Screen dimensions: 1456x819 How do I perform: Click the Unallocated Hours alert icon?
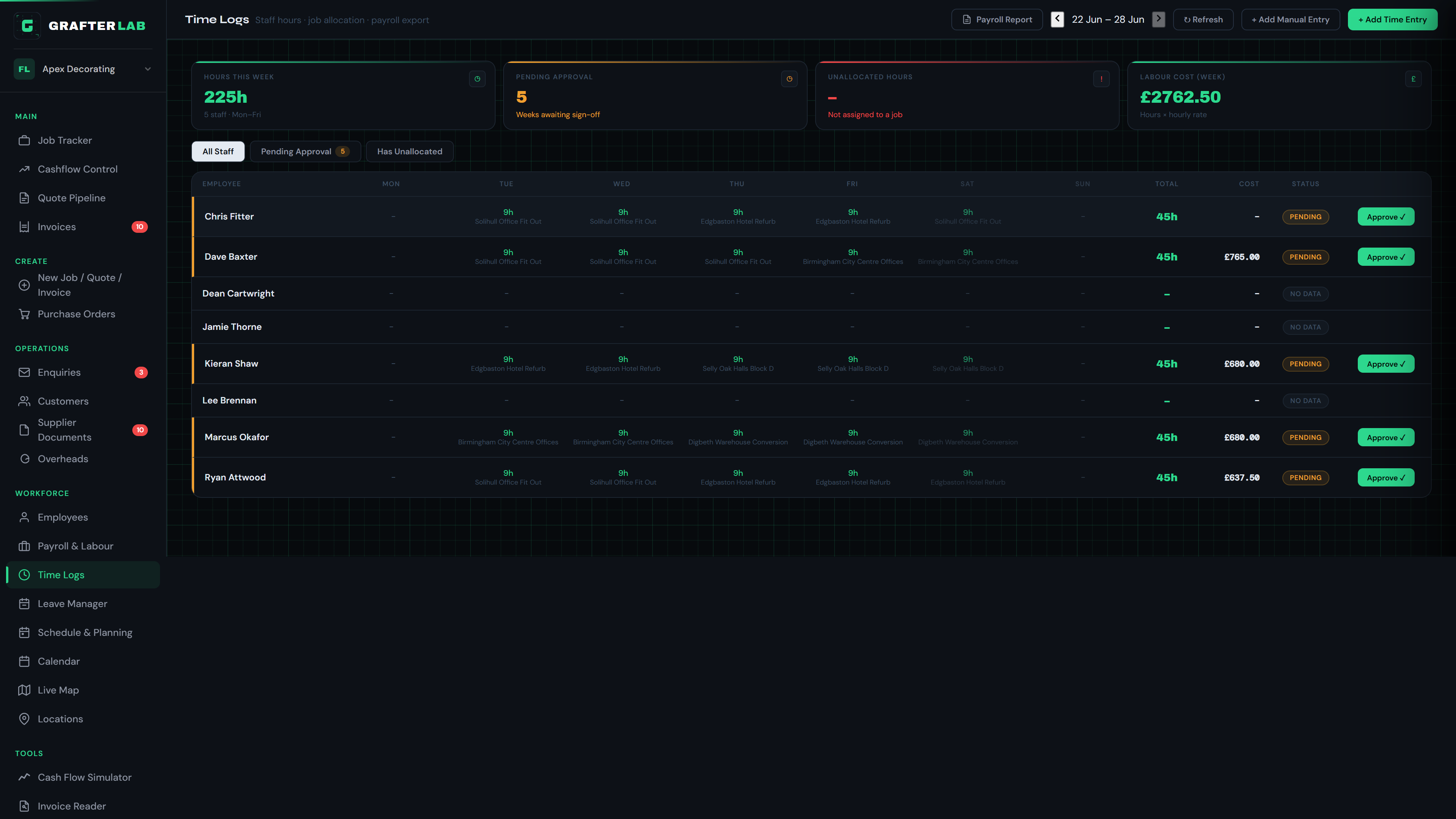1101,78
